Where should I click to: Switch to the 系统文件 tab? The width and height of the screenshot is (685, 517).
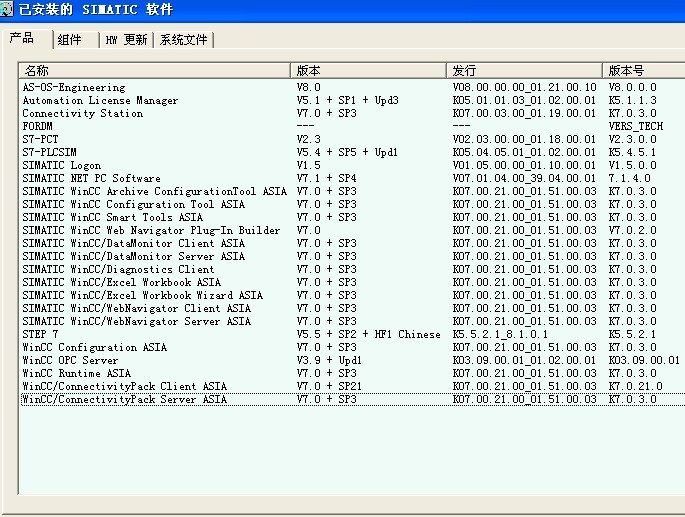coord(183,40)
